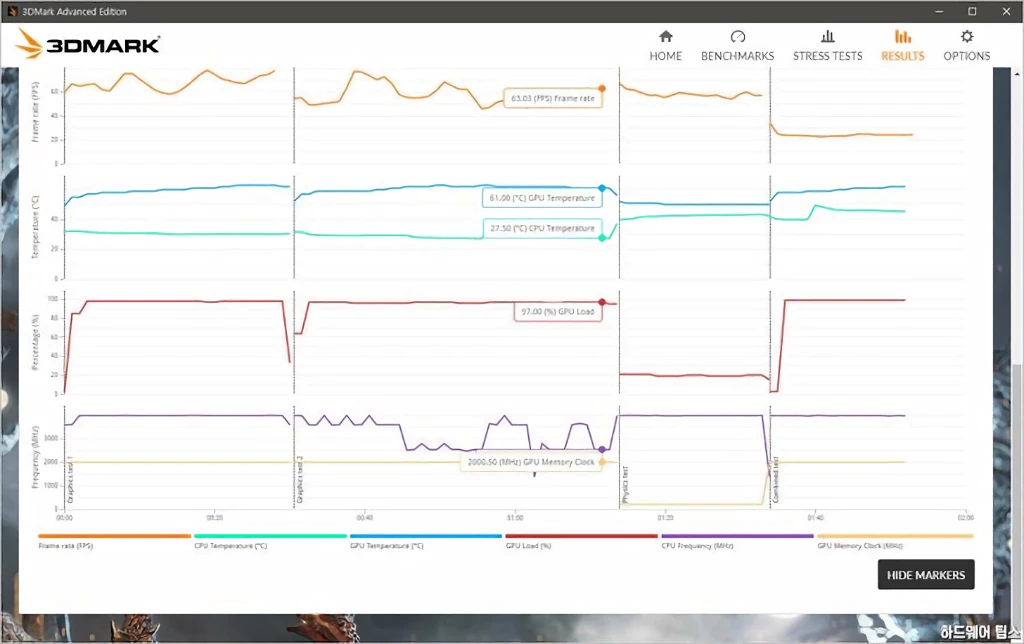Click the red GPU load data point
Screen dimensions: 1024x644
coord(602,302)
